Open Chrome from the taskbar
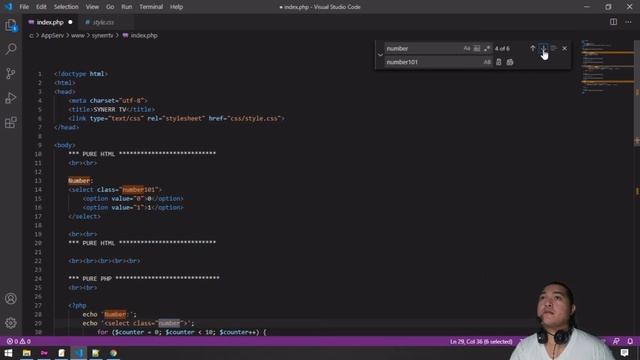Viewport: 640px width, 360px height. tap(113, 353)
